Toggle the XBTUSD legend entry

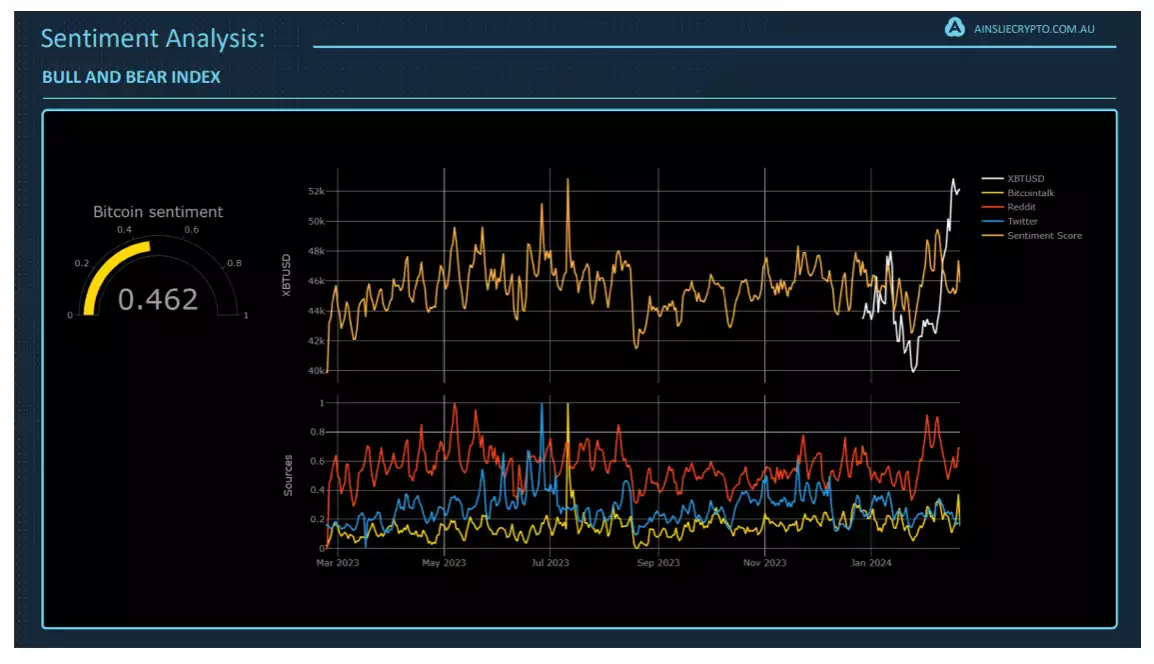pyautogui.click(x=1025, y=179)
